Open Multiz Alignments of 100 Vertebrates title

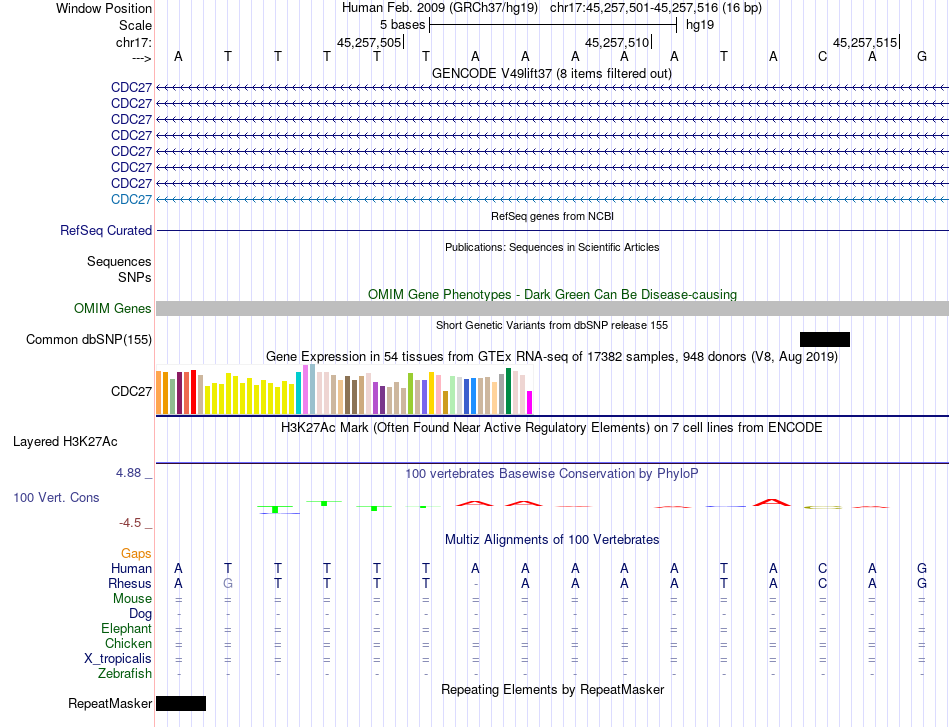click(552, 540)
